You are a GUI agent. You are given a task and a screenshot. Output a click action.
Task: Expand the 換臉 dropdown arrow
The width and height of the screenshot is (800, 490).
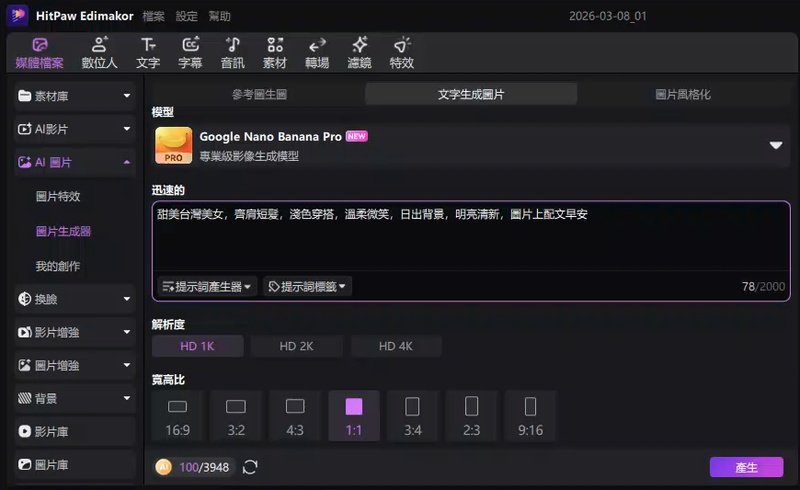tap(127, 299)
